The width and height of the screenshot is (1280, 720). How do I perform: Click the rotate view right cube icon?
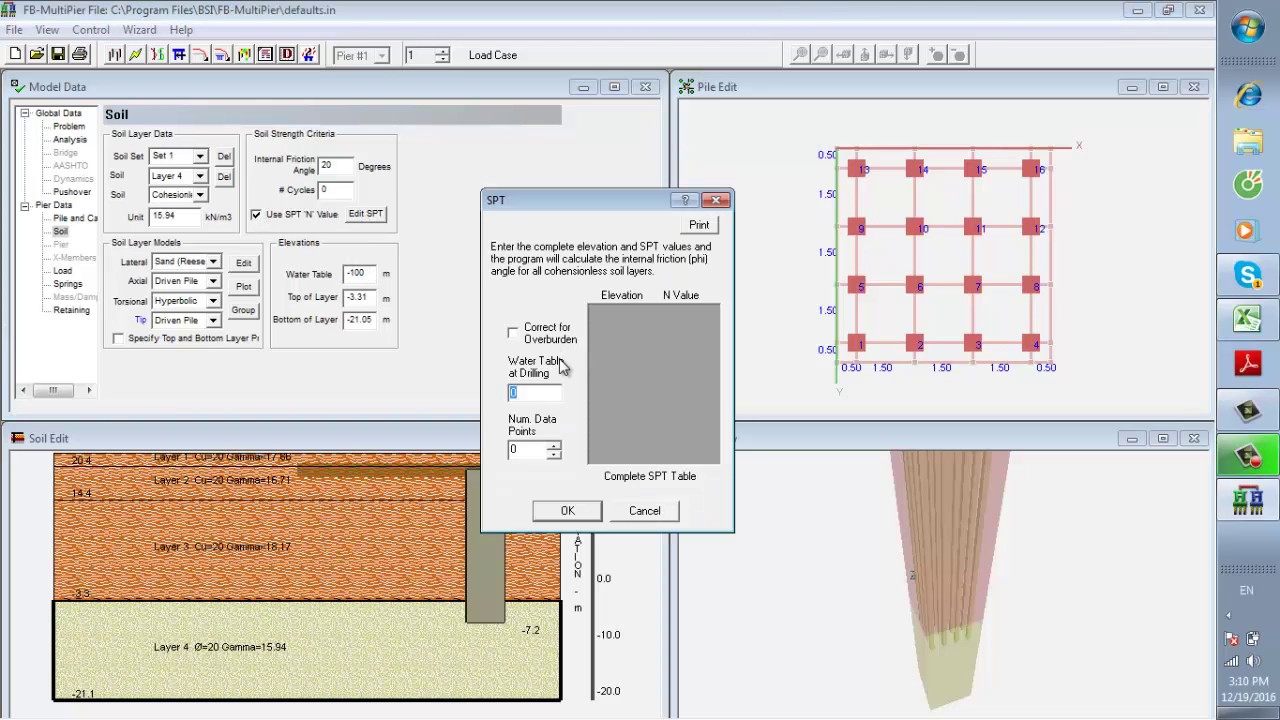tap(888, 55)
